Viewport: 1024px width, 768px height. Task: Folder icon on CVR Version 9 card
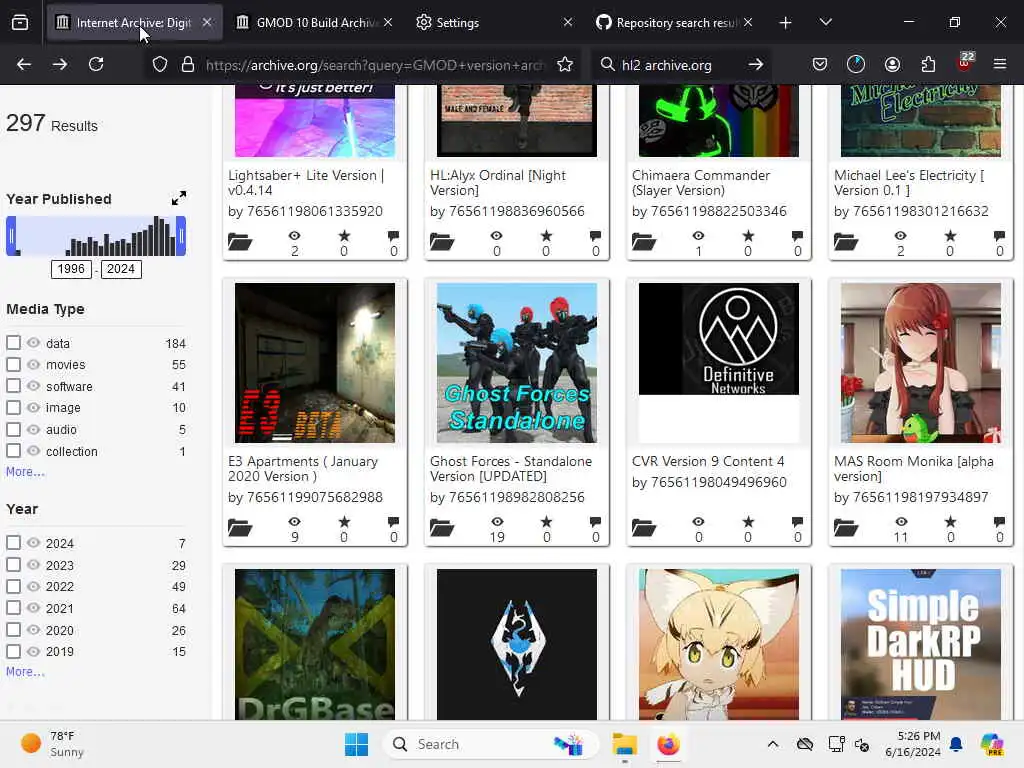tap(644, 528)
